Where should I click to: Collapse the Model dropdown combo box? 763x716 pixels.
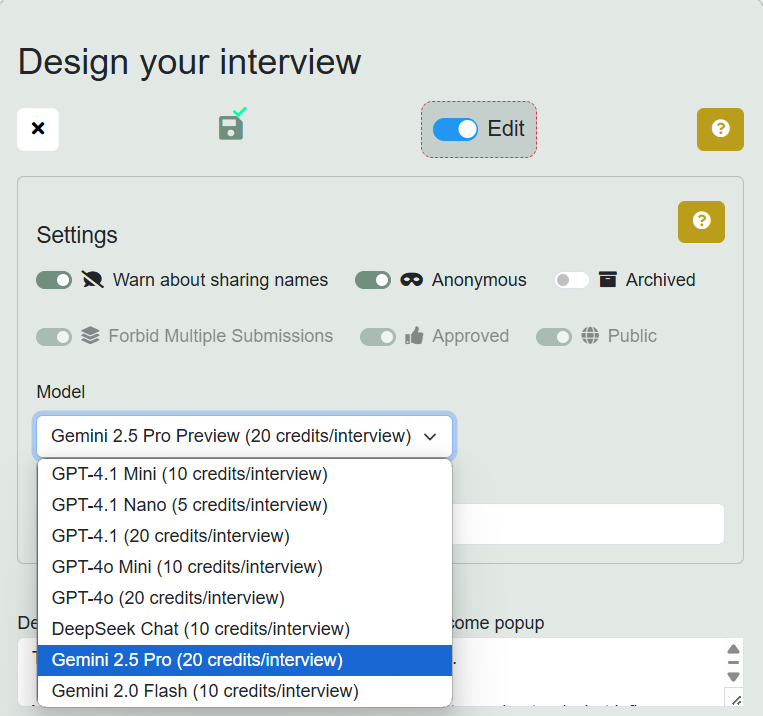pos(245,436)
